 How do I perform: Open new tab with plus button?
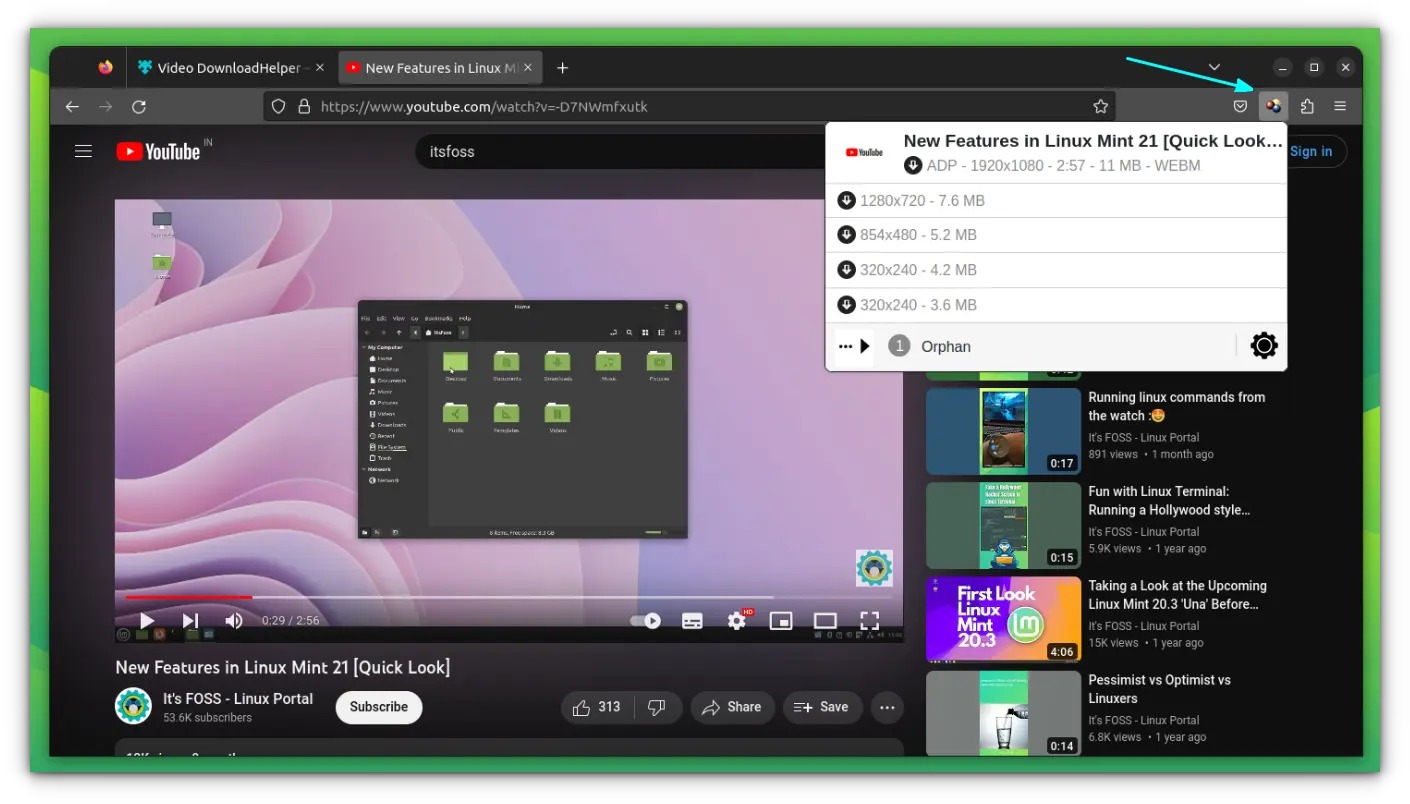562,68
